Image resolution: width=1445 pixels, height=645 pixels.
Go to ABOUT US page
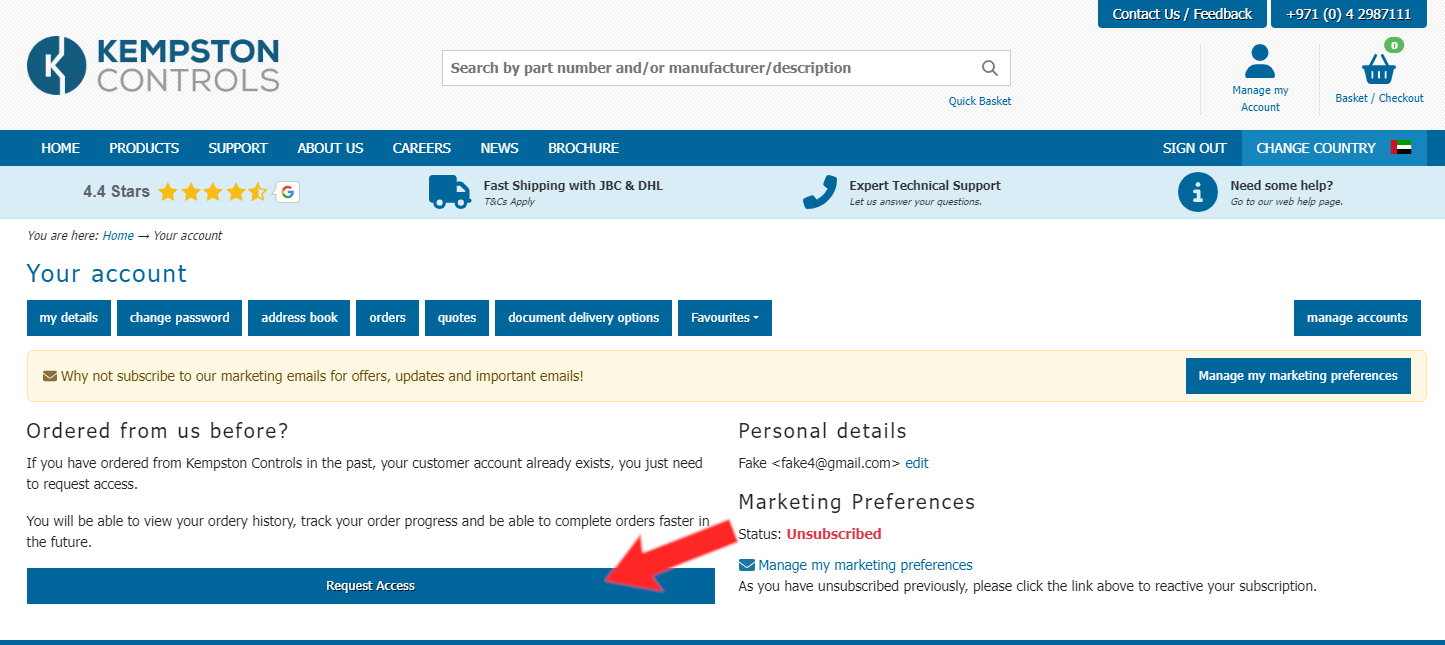coord(330,148)
